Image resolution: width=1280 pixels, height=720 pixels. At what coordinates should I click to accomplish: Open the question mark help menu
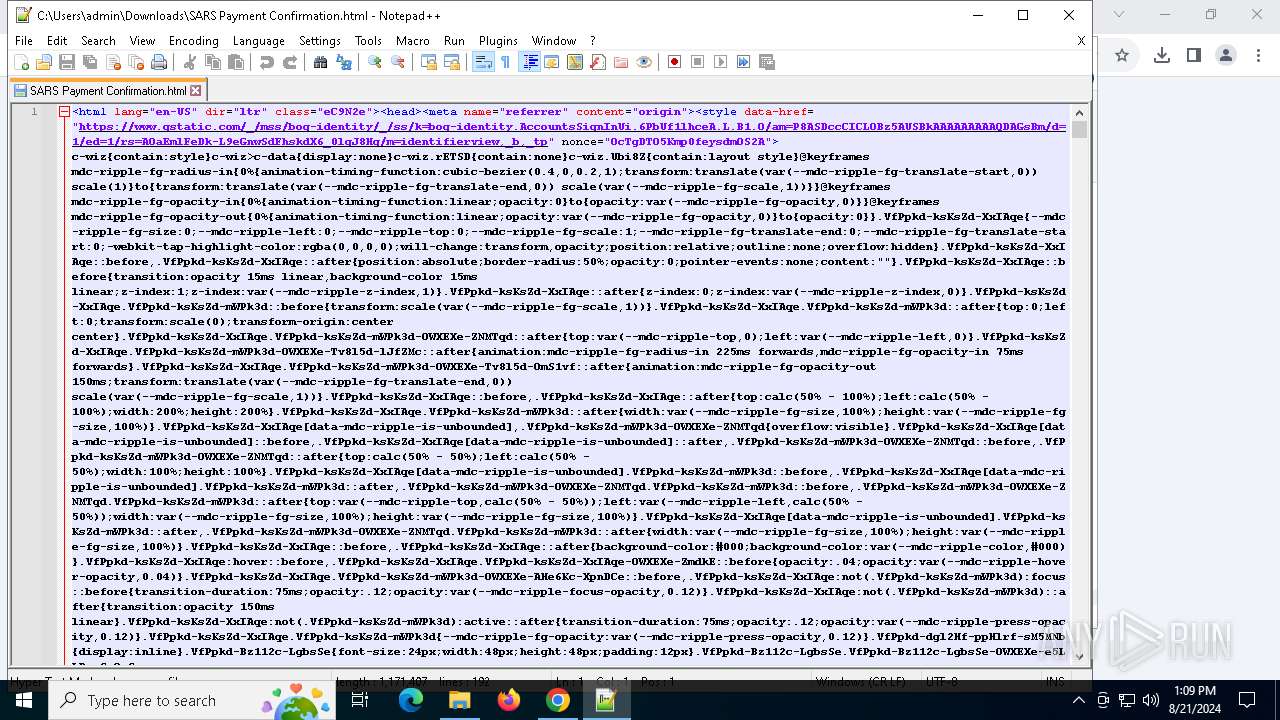pyautogui.click(x=592, y=41)
